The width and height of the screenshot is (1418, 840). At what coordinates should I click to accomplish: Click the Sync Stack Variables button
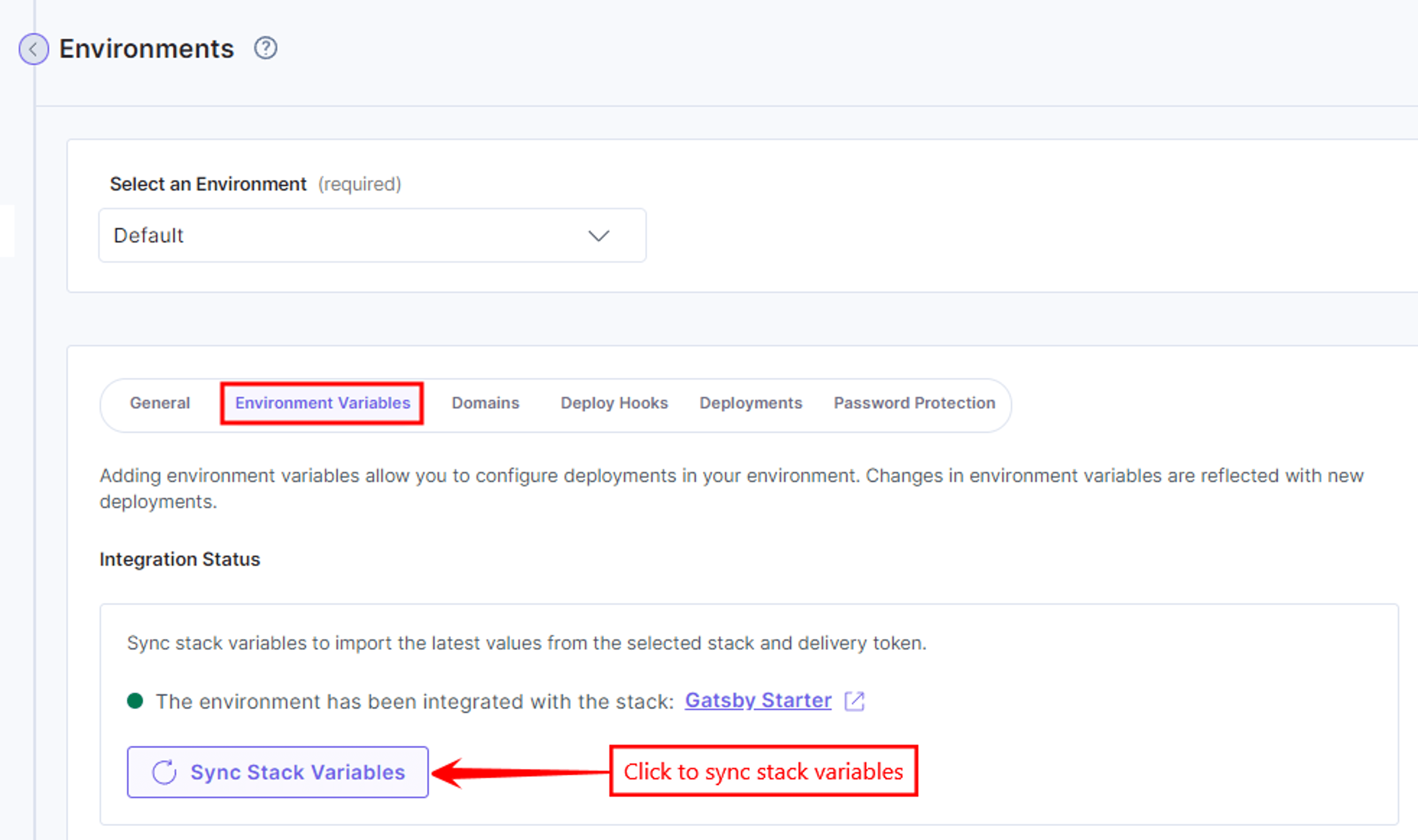coord(277,772)
